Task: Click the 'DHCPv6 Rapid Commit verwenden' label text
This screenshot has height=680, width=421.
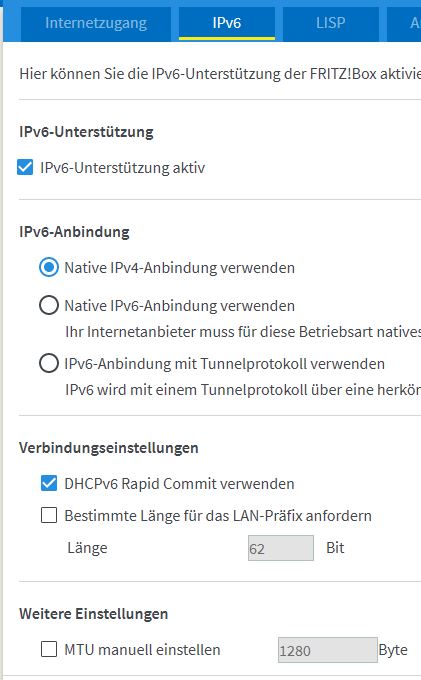Action: (x=179, y=484)
